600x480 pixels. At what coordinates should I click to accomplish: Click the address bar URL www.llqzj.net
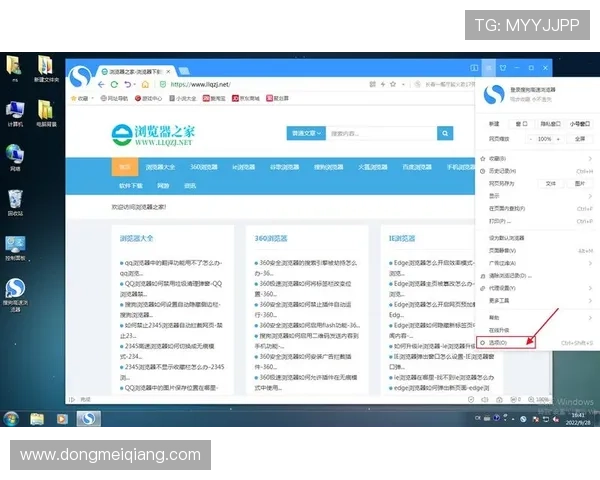200,84
